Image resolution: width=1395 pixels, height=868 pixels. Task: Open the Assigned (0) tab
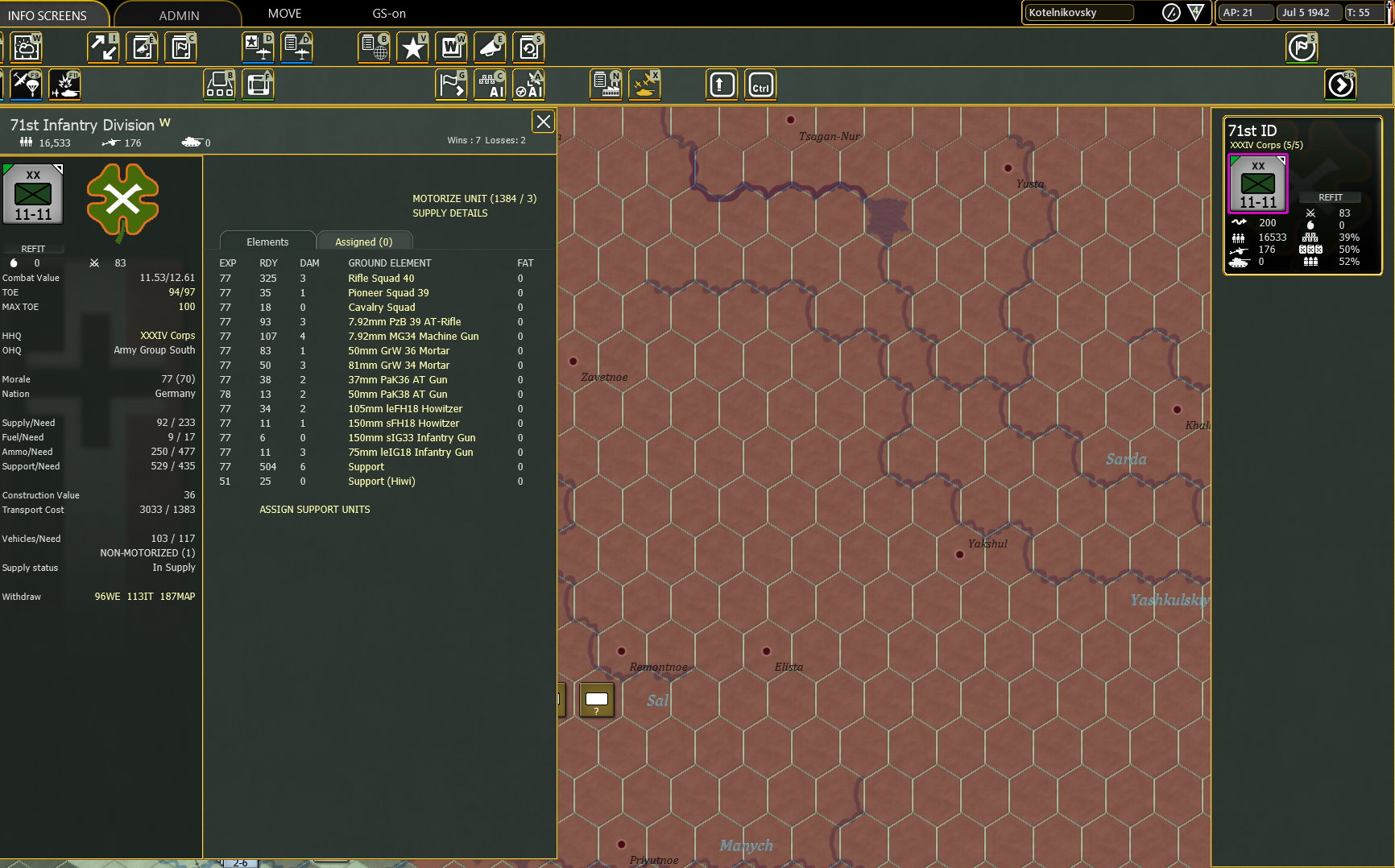pyautogui.click(x=364, y=242)
